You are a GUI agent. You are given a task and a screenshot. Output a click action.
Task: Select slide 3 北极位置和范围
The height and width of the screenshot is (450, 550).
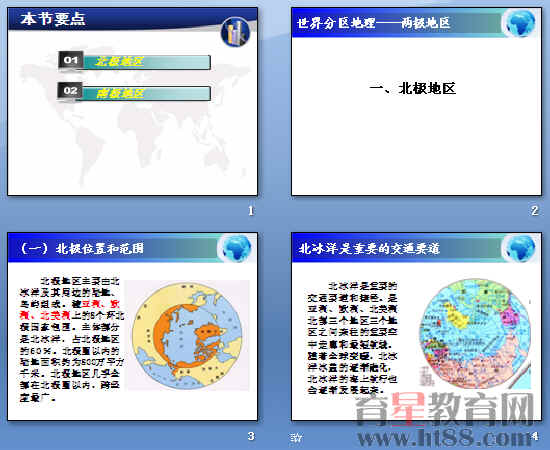click(x=133, y=326)
